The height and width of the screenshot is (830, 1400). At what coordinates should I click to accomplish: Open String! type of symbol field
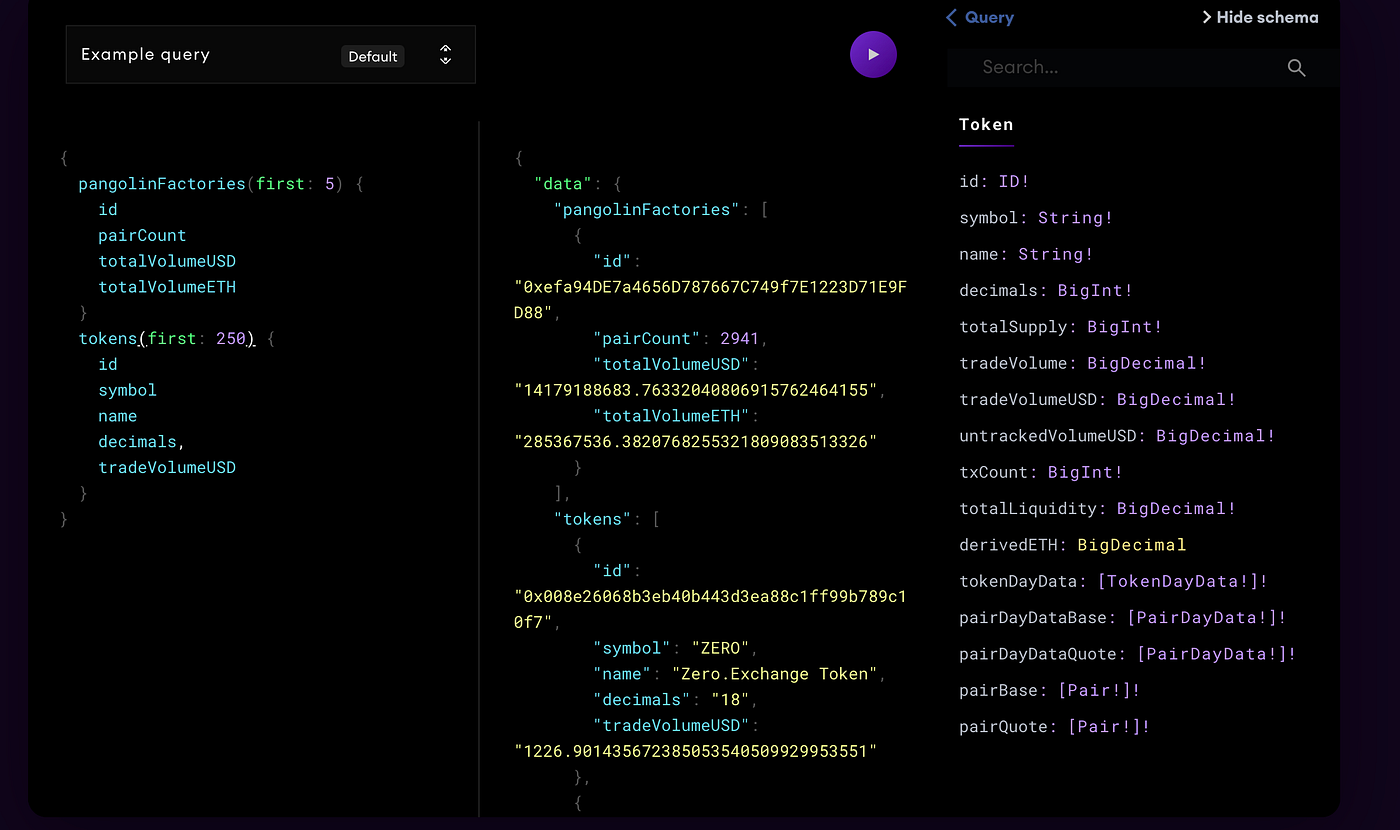click(1075, 218)
